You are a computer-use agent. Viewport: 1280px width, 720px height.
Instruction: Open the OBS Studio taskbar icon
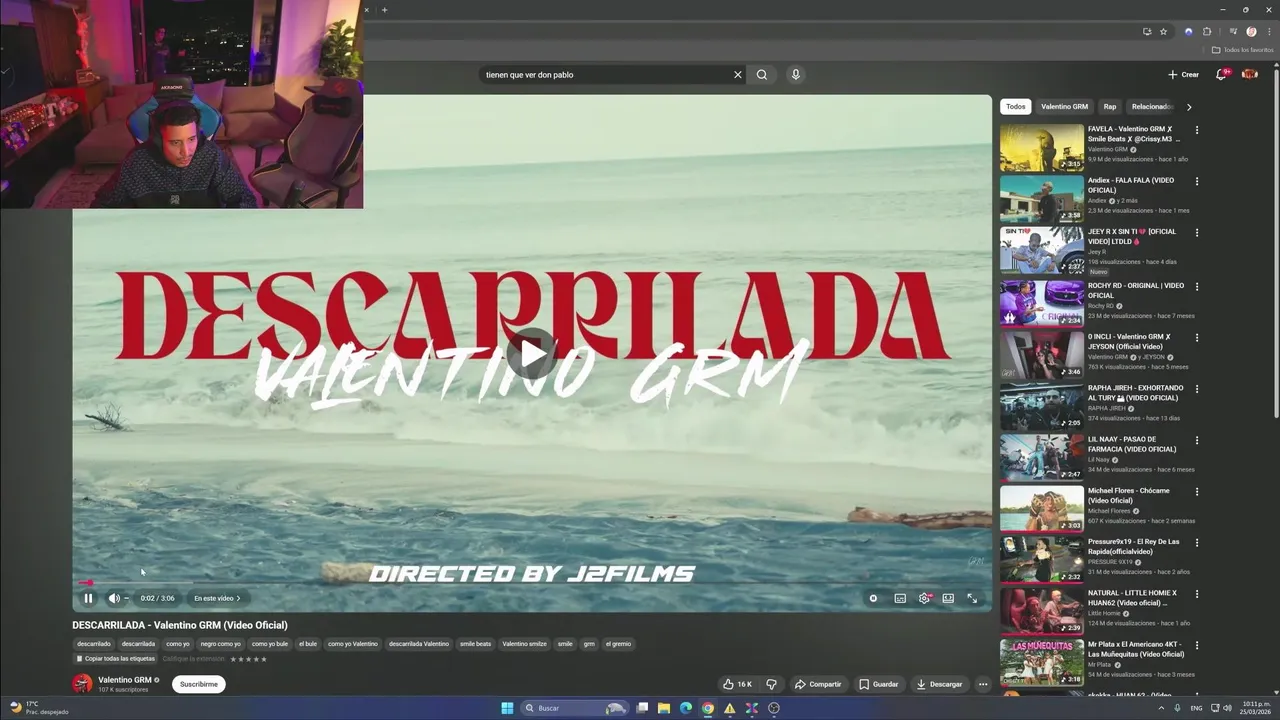point(773,708)
